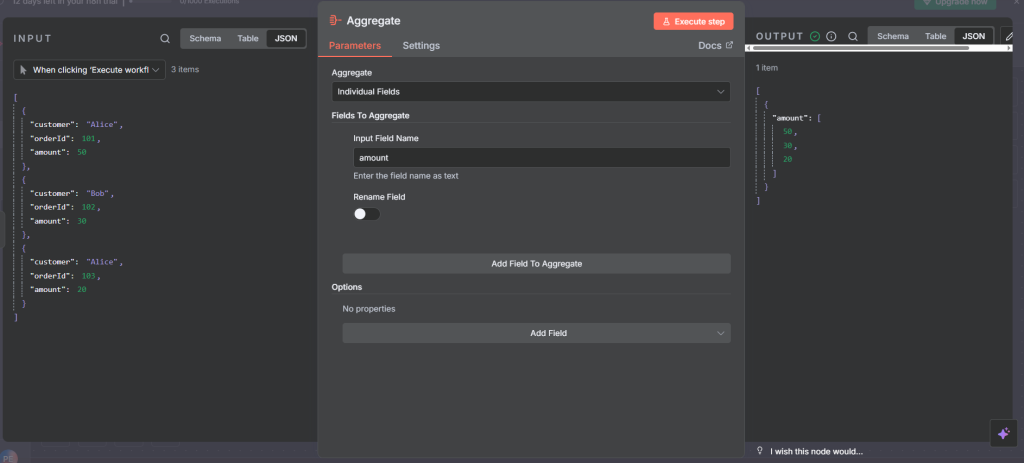Select the Parameters tab

pos(354,45)
